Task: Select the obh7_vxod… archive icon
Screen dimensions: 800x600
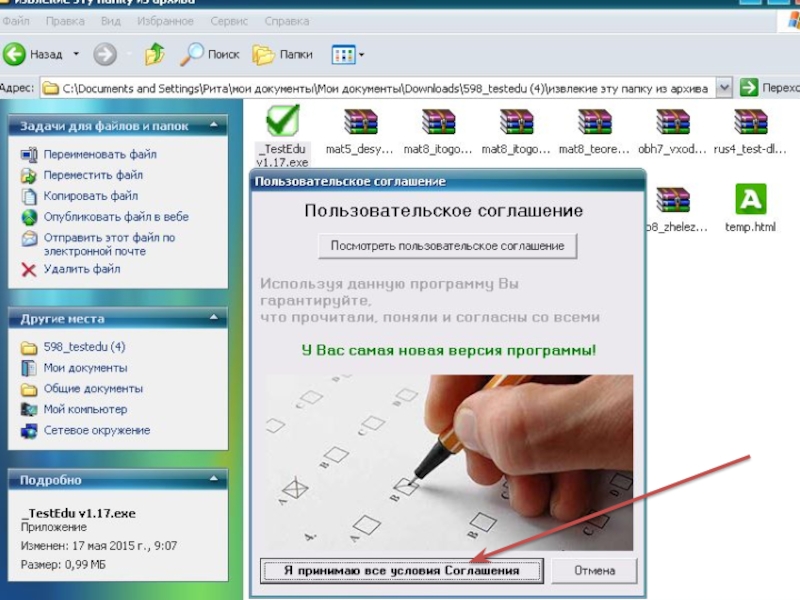Action: pyautogui.click(x=672, y=122)
